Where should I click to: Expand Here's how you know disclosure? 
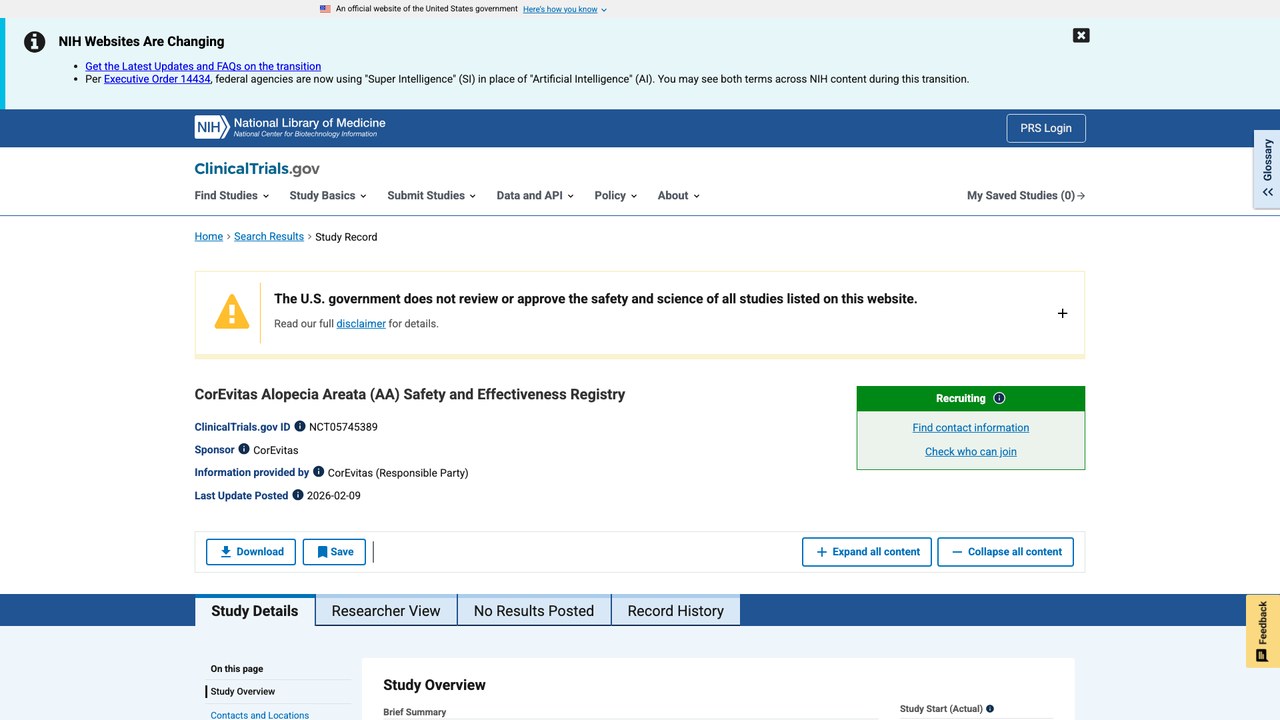click(564, 9)
